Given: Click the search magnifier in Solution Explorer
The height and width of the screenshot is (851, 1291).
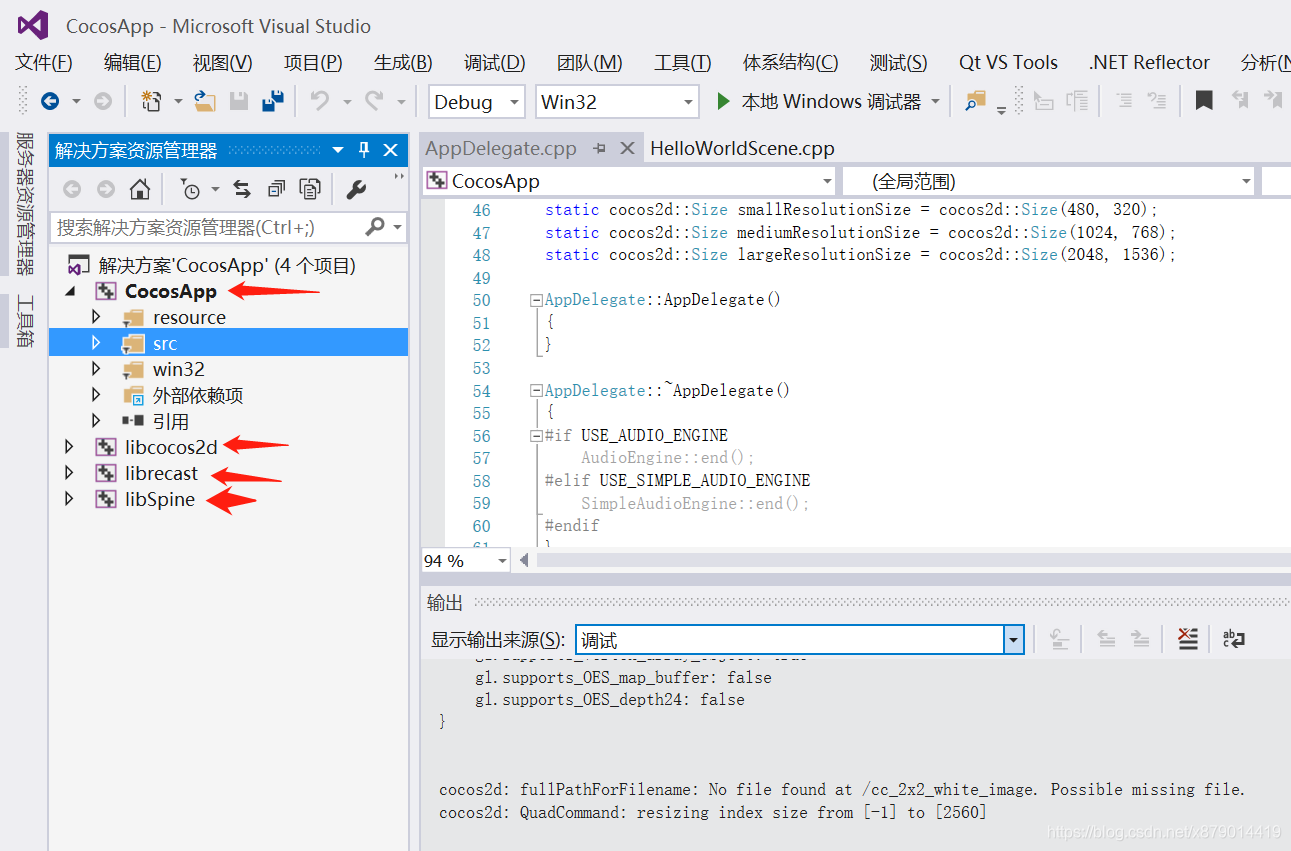Looking at the screenshot, I should click(375, 227).
